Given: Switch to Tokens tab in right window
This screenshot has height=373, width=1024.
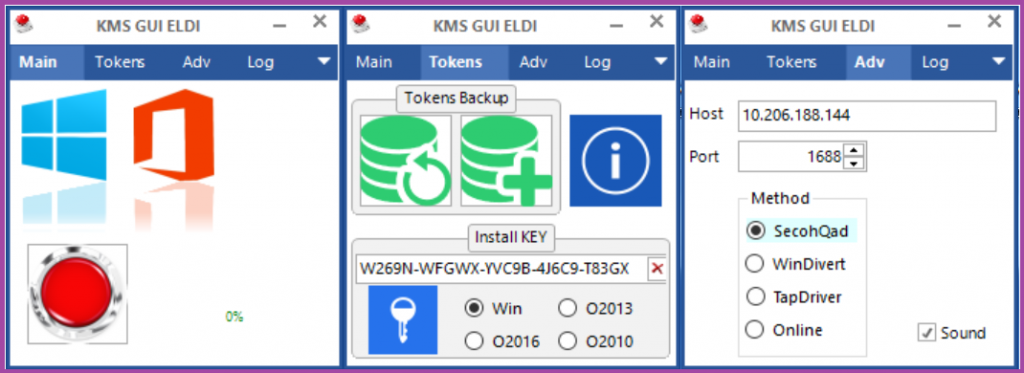Looking at the screenshot, I should pos(792,62).
